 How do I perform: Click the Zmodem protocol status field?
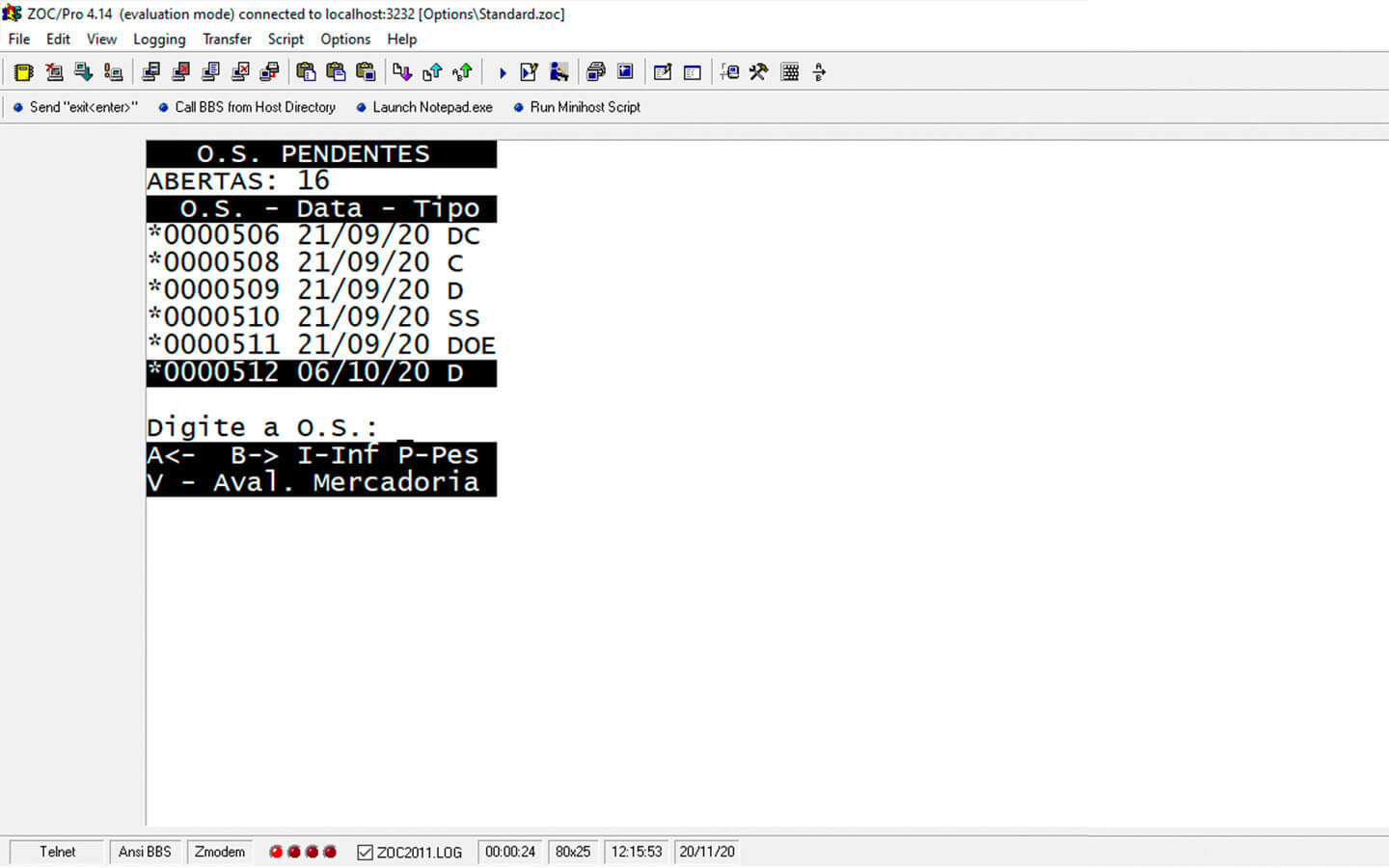point(220,853)
